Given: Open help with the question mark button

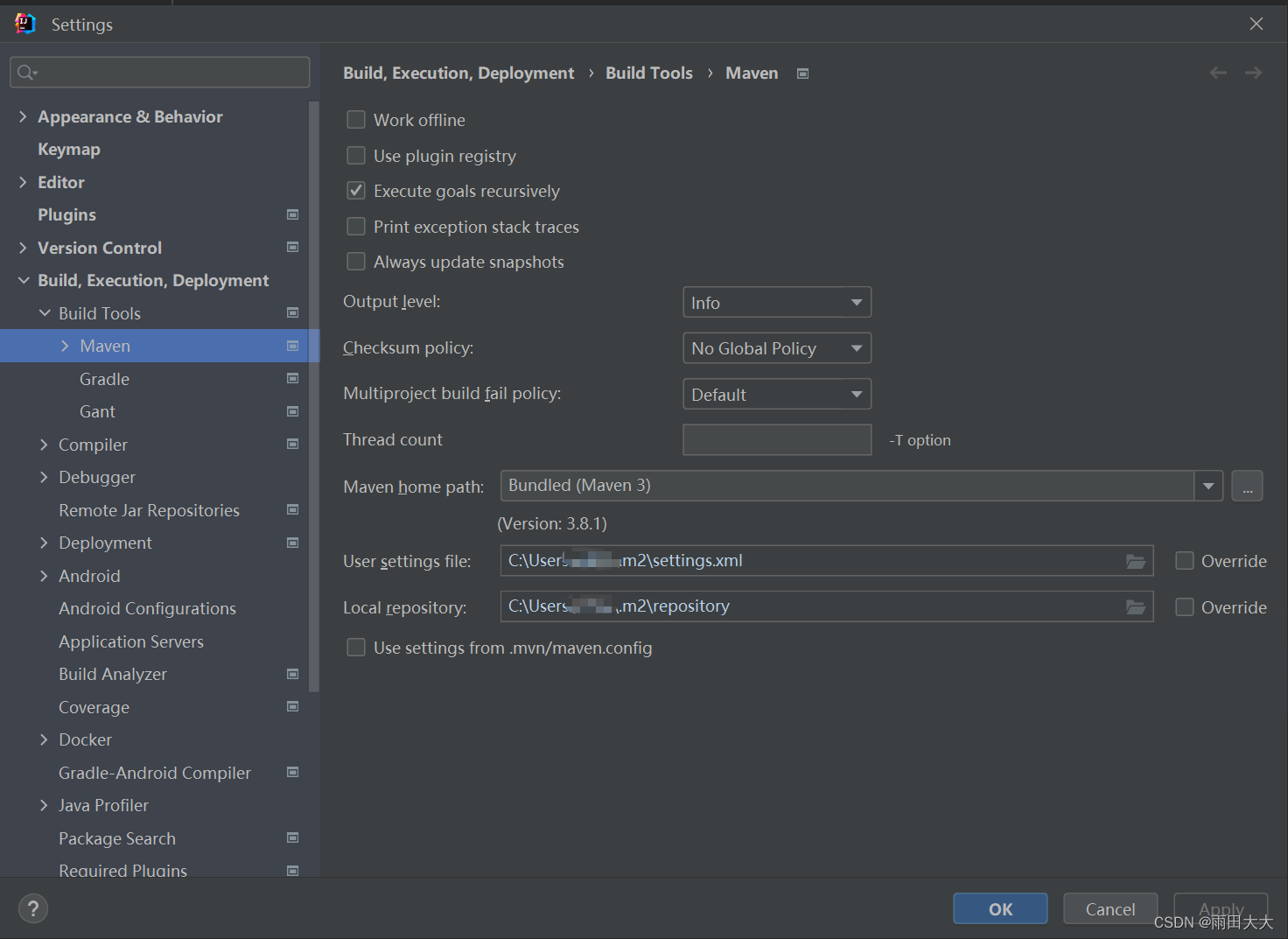Looking at the screenshot, I should (x=33, y=908).
